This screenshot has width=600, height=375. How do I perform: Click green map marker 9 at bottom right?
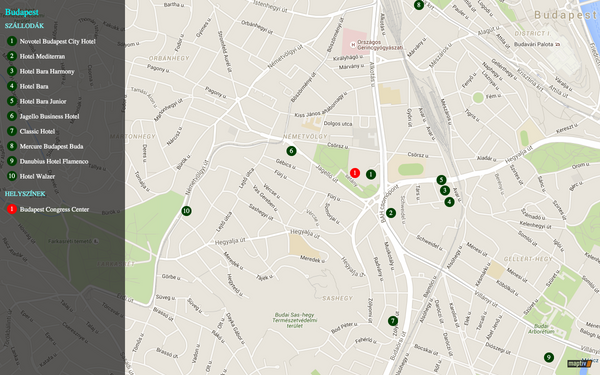click(549, 358)
